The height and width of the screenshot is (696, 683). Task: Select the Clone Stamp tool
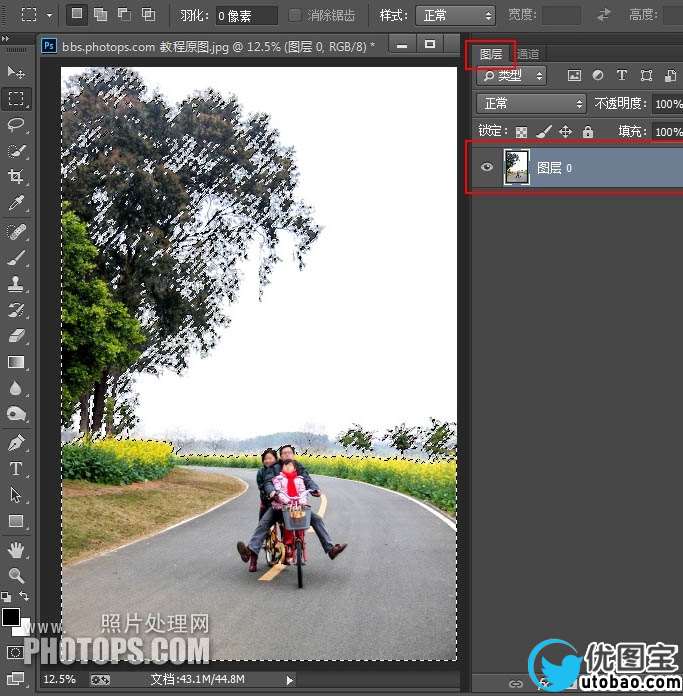16,284
